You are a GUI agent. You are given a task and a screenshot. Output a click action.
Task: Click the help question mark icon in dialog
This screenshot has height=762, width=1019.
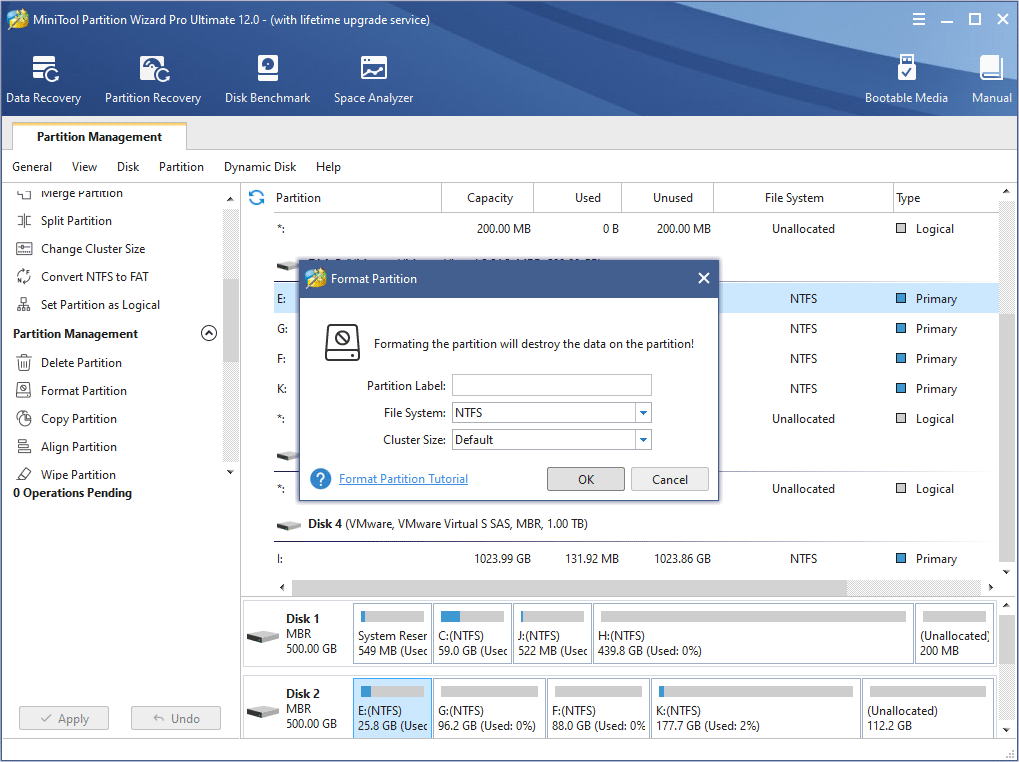click(320, 479)
